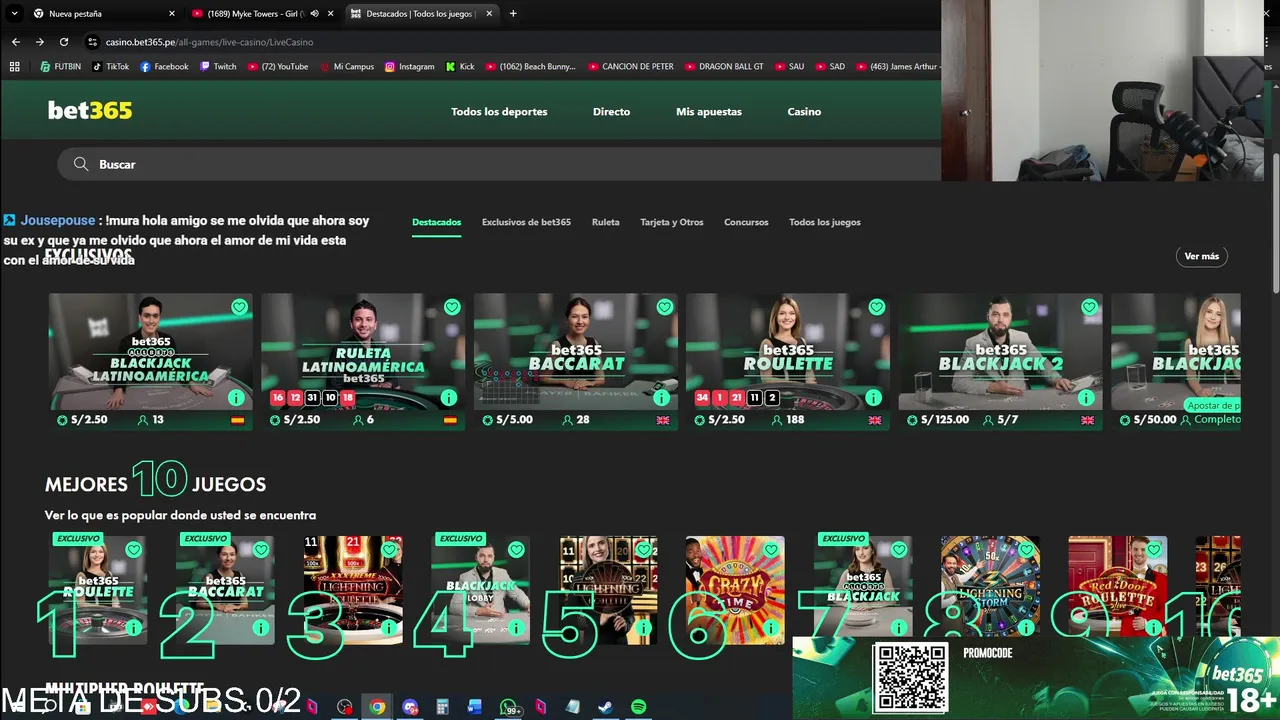Image resolution: width=1280 pixels, height=720 pixels.
Task: Open WhatsApp from the taskbar
Action: coord(508,707)
